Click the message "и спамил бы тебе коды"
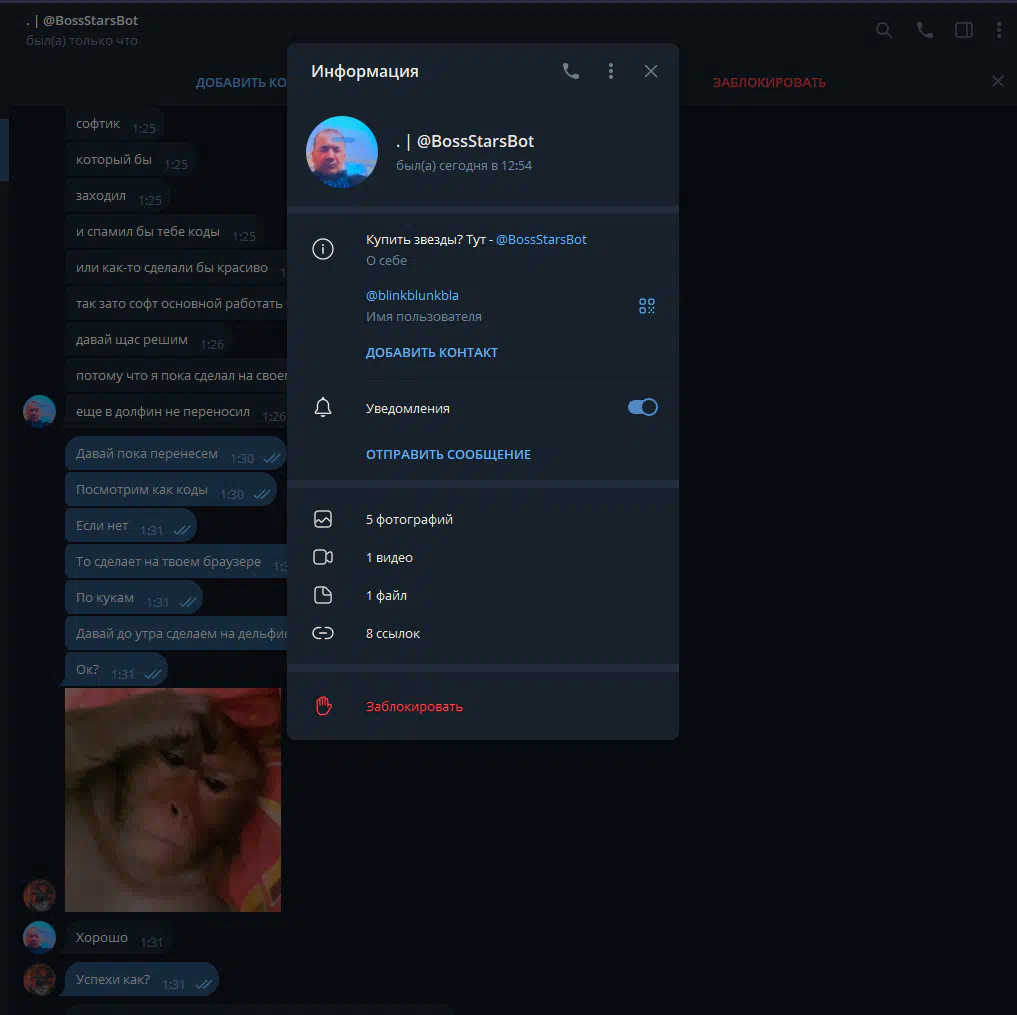 pos(163,232)
